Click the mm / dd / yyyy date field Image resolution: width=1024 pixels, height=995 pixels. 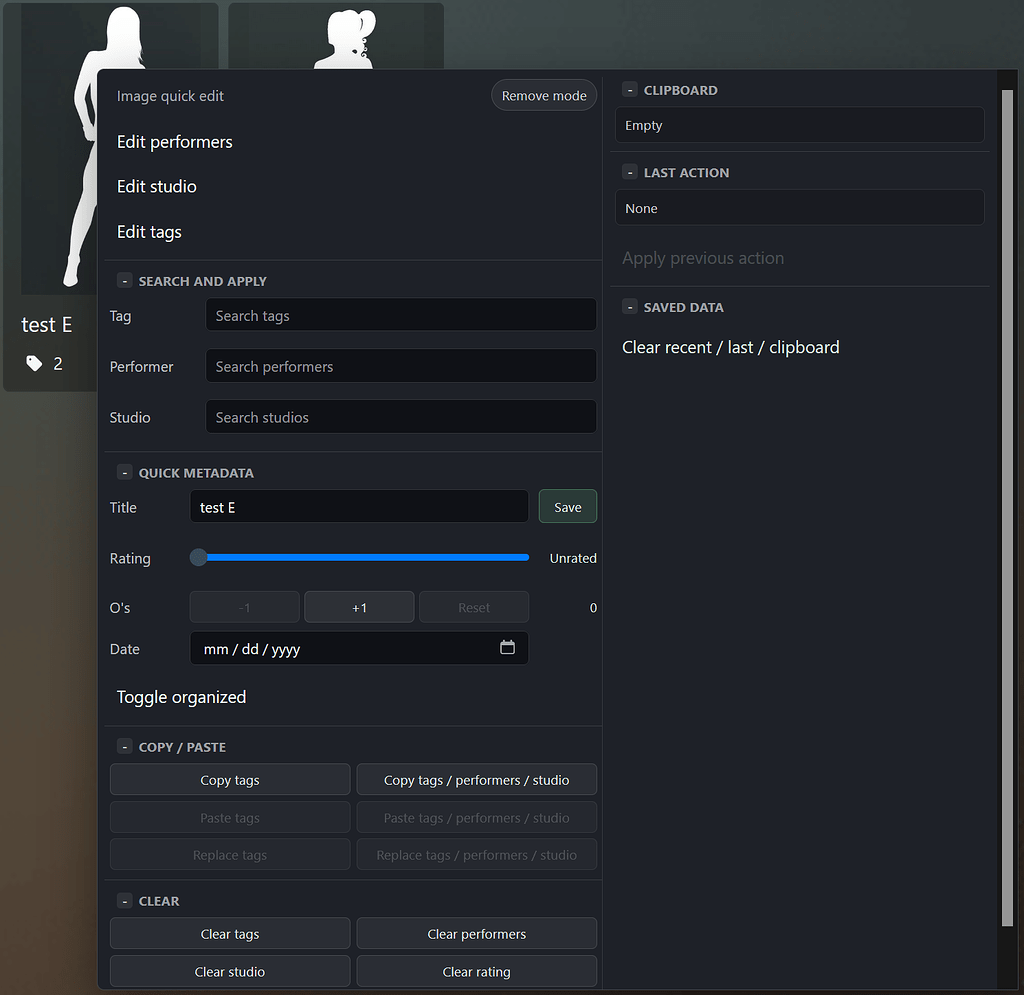[359, 648]
